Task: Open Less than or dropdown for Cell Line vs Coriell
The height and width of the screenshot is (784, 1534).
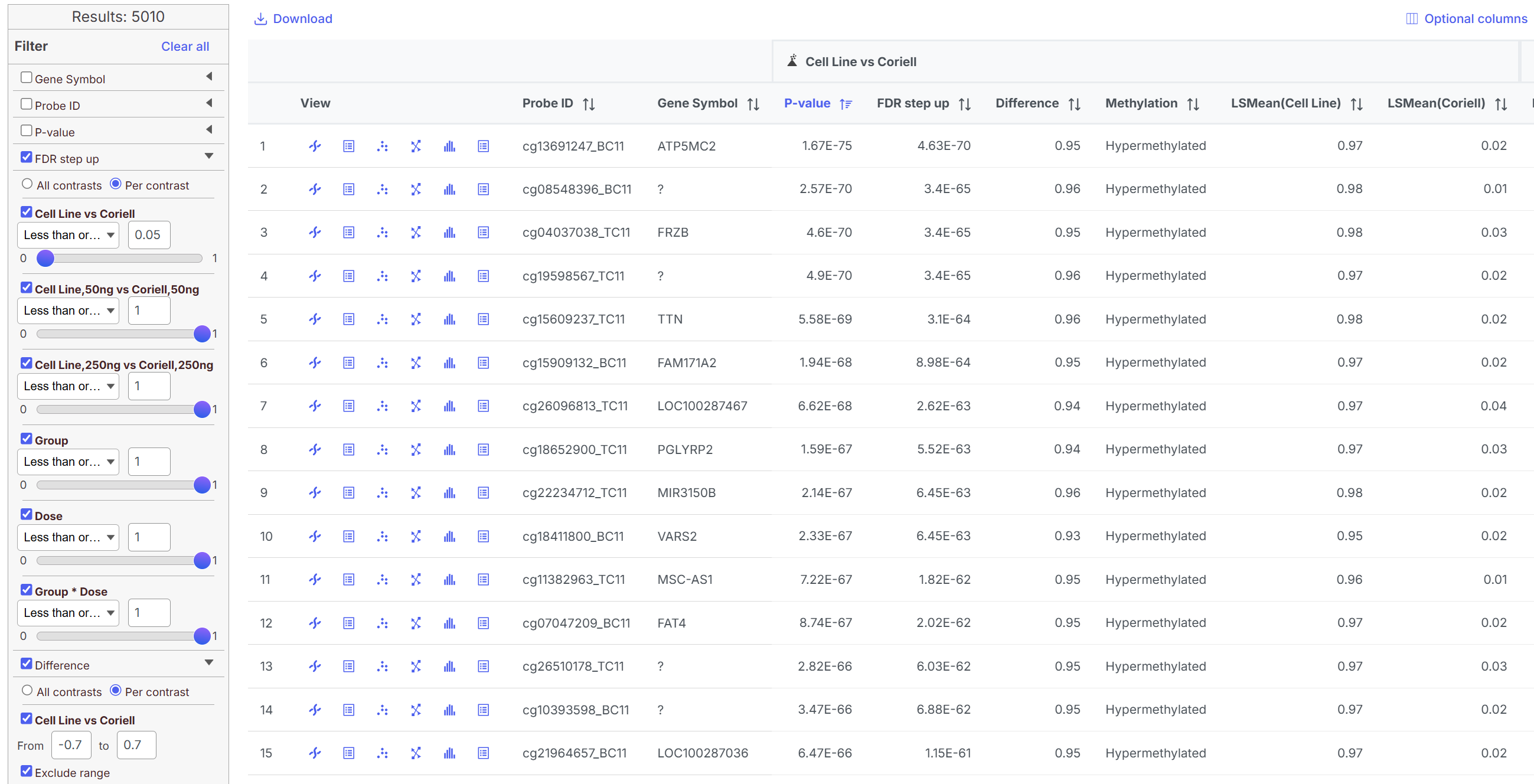Action: (68, 235)
